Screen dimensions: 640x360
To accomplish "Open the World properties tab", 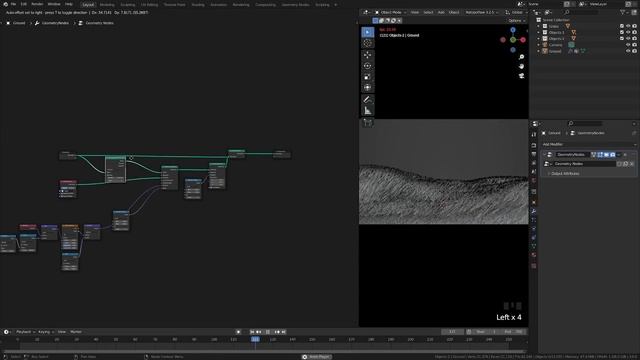I will point(533,181).
